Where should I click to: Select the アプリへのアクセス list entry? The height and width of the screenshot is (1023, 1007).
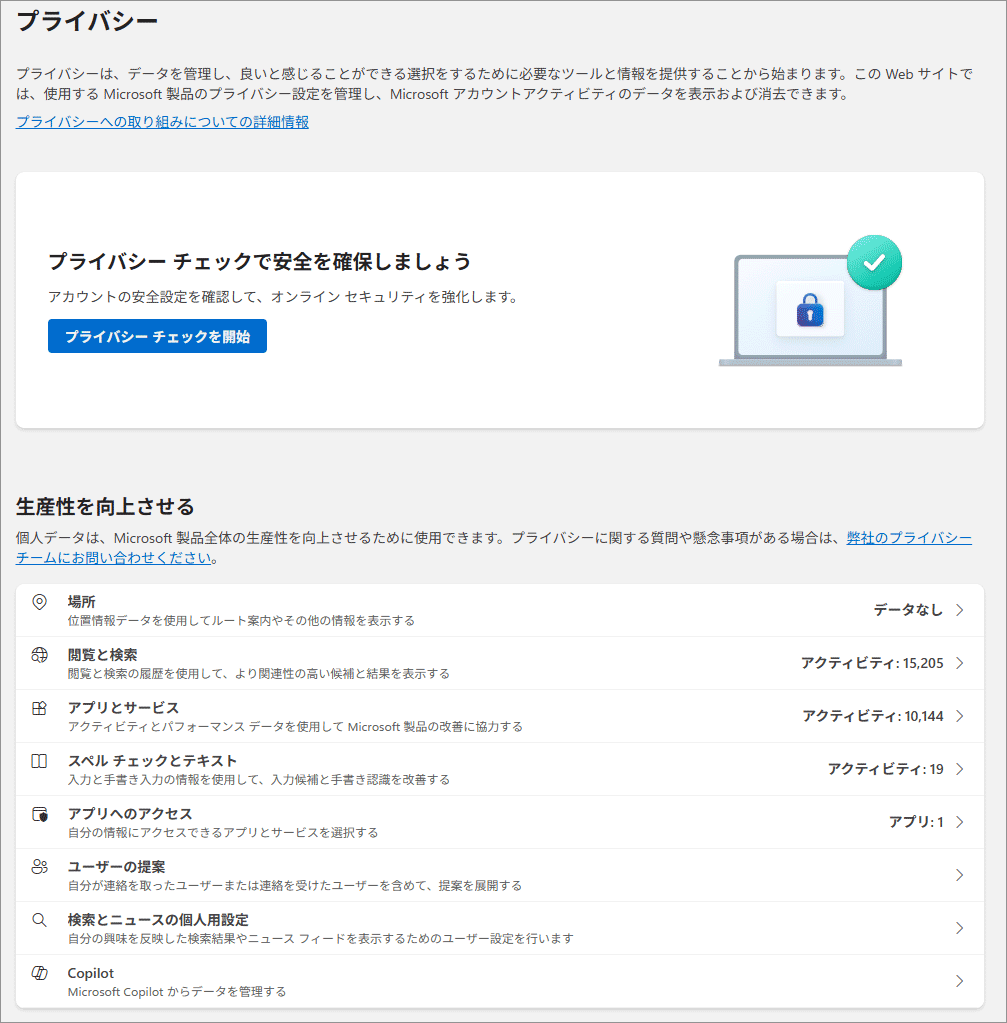coord(130,814)
